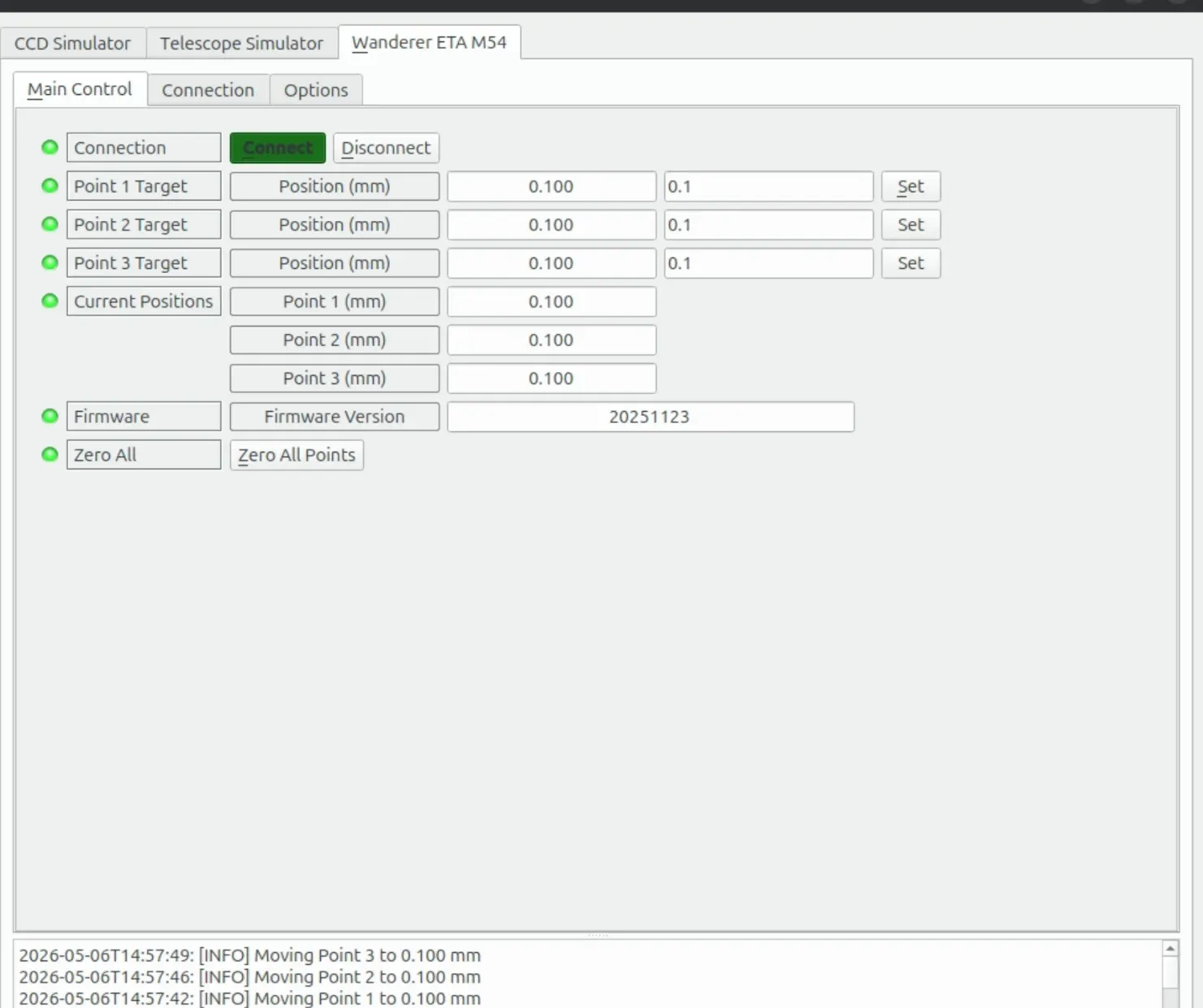Click the log scrollbar up arrow
Image resolution: width=1203 pixels, height=1008 pixels.
(1171, 949)
